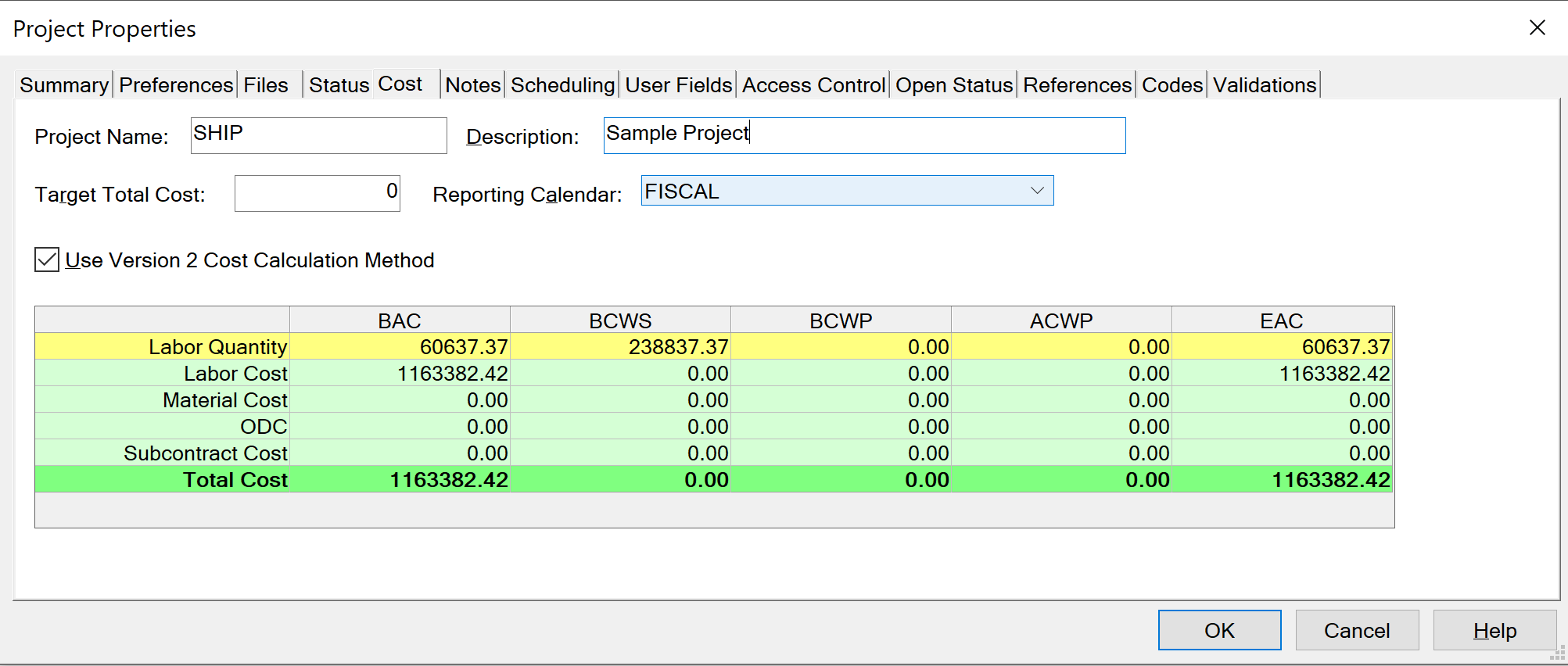Select the Access Control tab
Viewport: 1568px width, 666px height.
[813, 84]
